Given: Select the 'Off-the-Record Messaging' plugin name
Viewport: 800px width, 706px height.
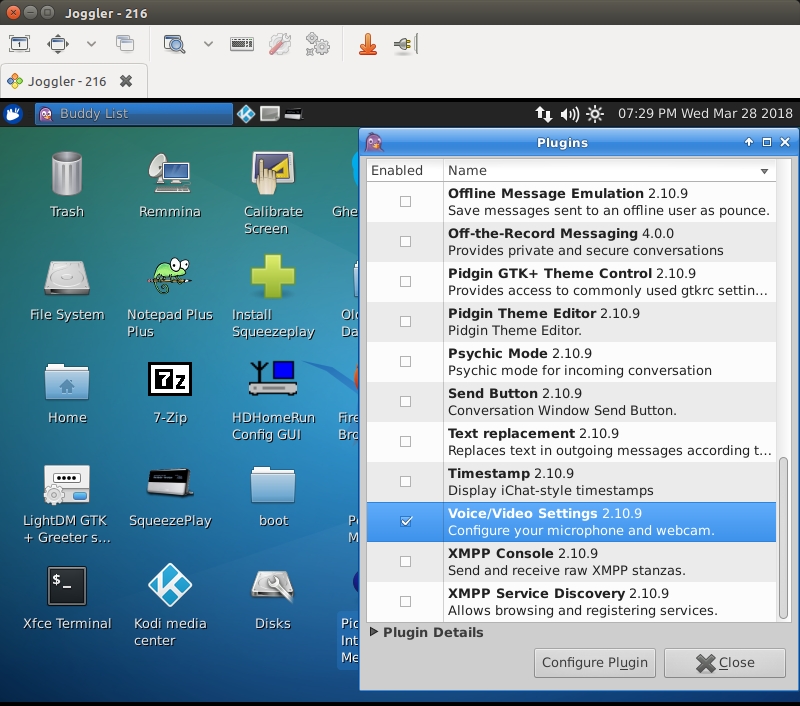Looking at the screenshot, I should (543, 233).
